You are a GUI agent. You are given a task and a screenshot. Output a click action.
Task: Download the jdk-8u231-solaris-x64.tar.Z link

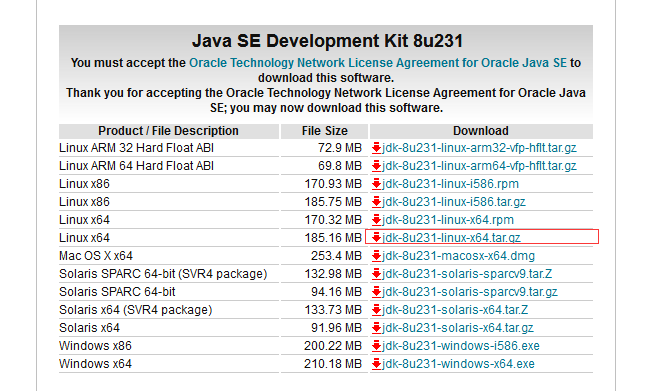click(x=455, y=310)
